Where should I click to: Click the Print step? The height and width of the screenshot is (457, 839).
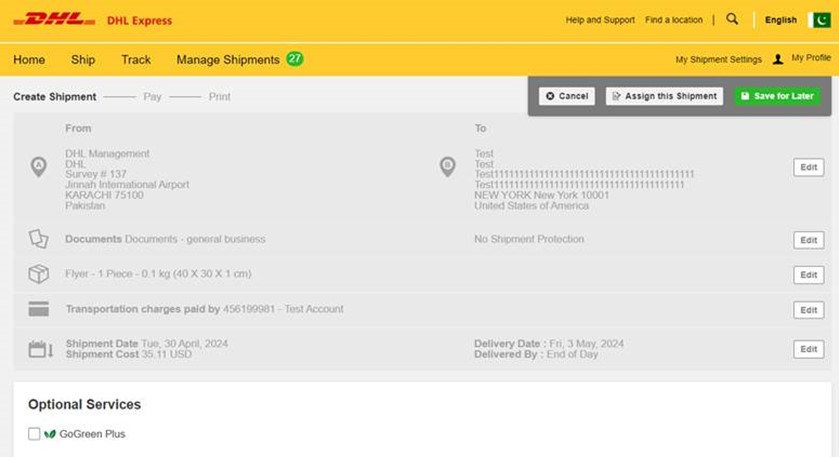[x=219, y=97]
